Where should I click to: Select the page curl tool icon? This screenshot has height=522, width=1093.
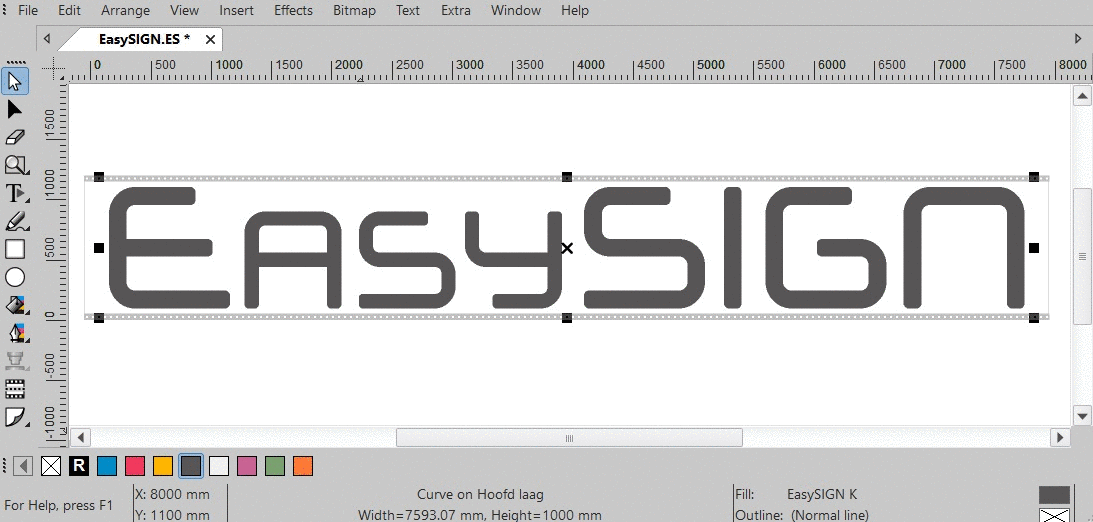click(x=15, y=417)
